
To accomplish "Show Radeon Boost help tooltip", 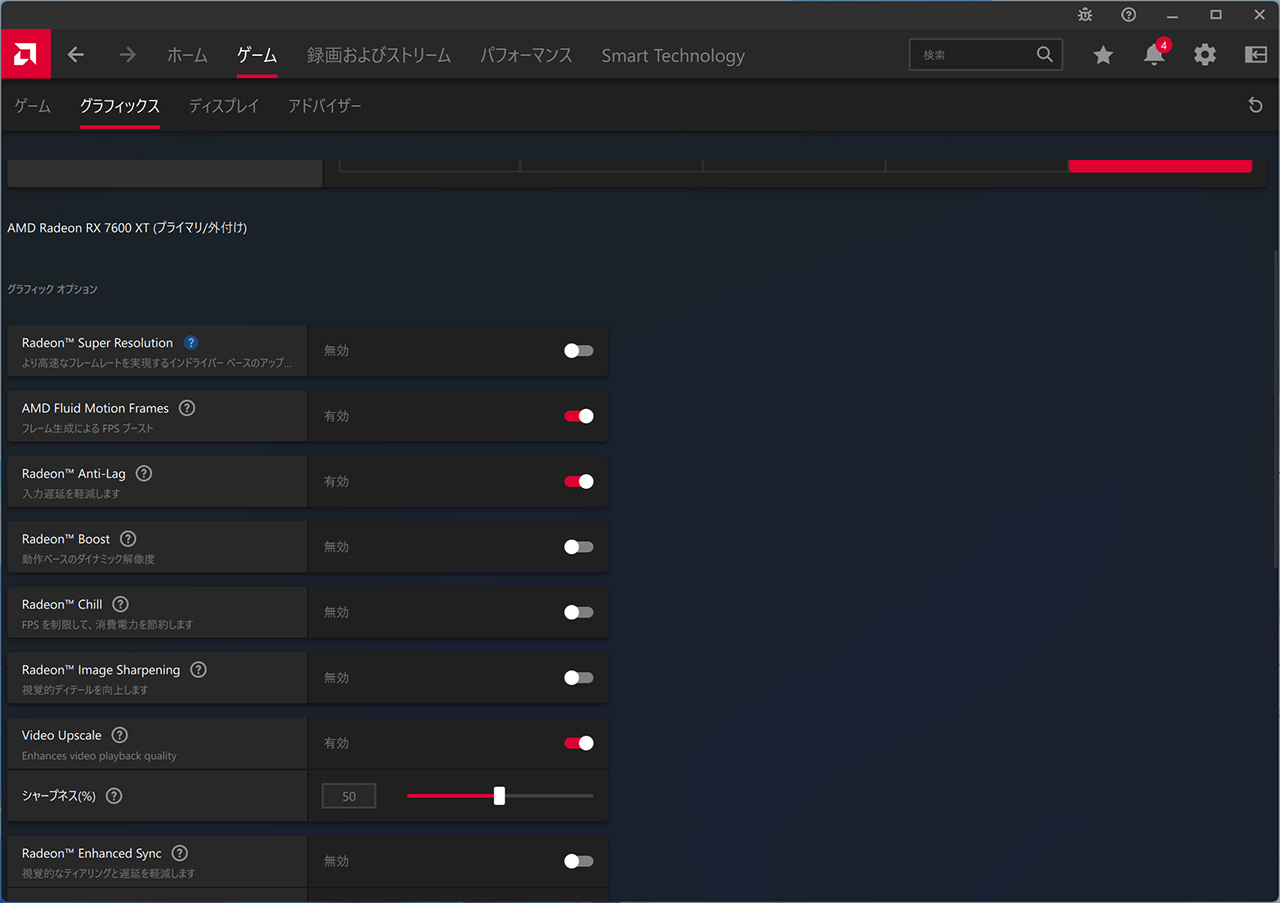I will [128, 539].
